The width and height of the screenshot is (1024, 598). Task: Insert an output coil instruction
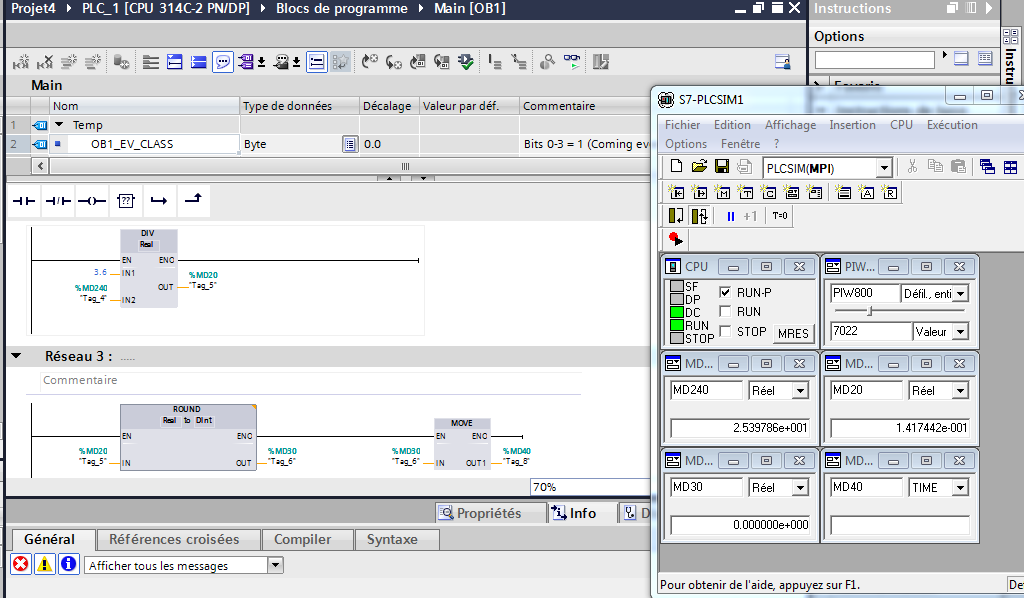click(91, 201)
